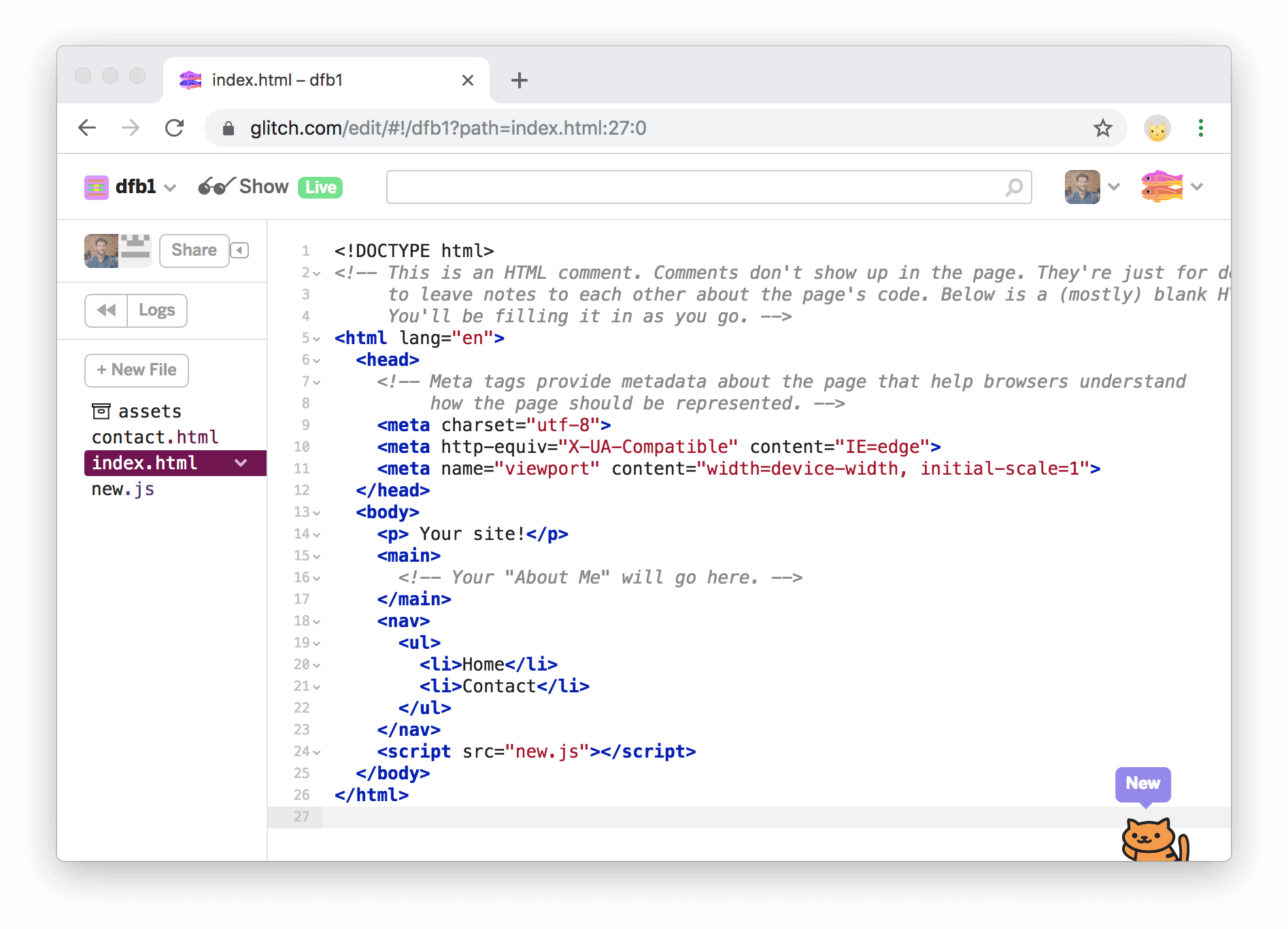Click the bookmark star icon
1288x929 pixels.
click(1102, 128)
